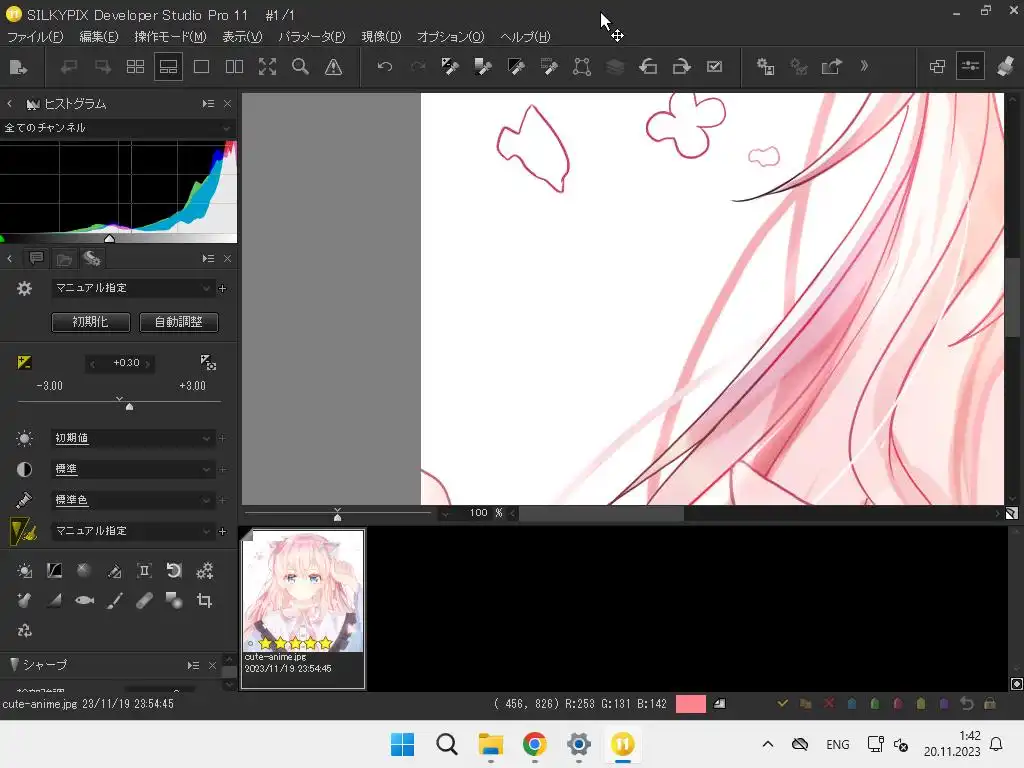This screenshot has width=1024, height=768.
Task: Open the perspective correction bracket icon
Action: tap(144, 571)
